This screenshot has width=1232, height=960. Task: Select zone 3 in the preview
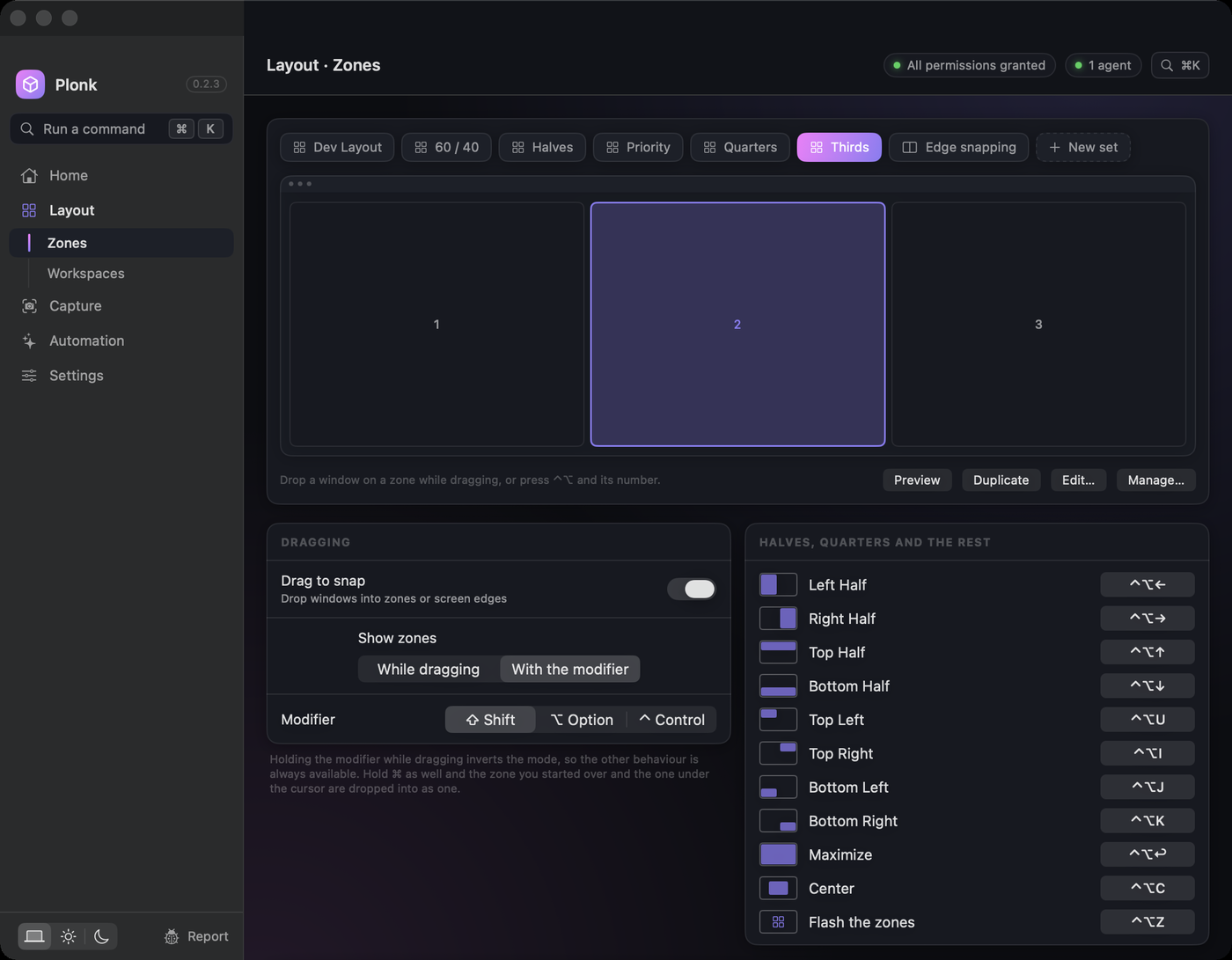point(1038,325)
